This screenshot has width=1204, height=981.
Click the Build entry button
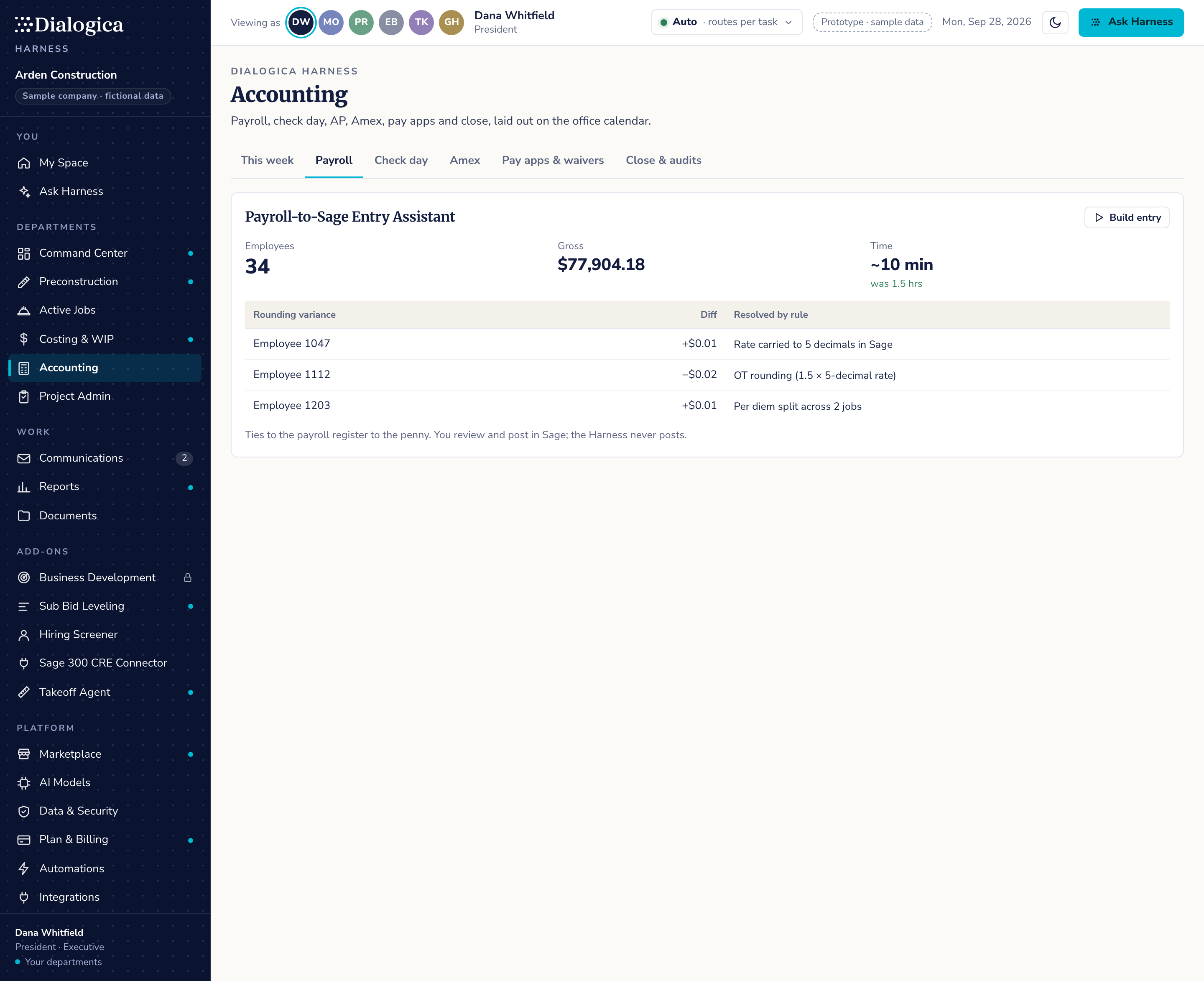tap(1127, 217)
